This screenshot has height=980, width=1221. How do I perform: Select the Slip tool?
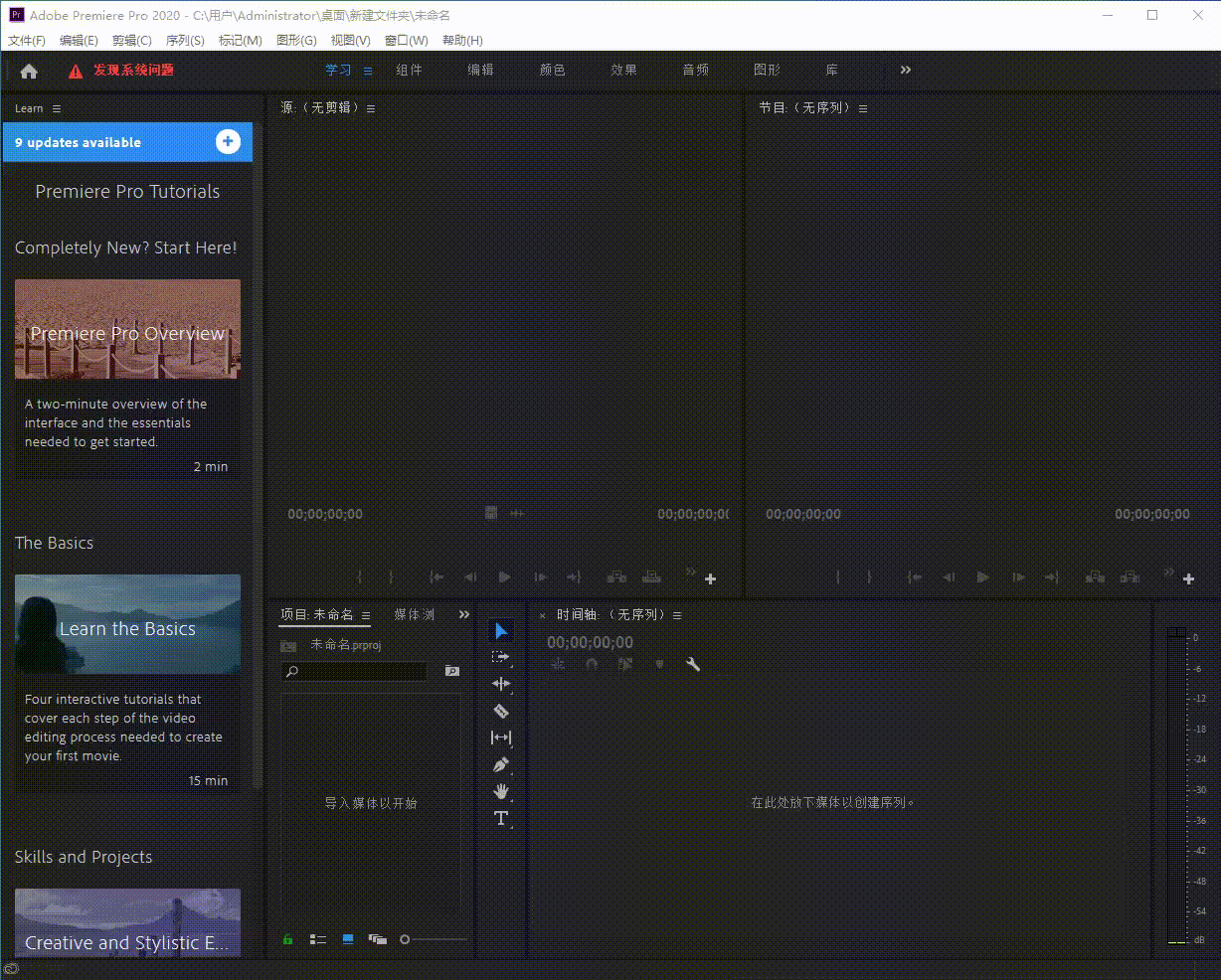pyautogui.click(x=501, y=737)
